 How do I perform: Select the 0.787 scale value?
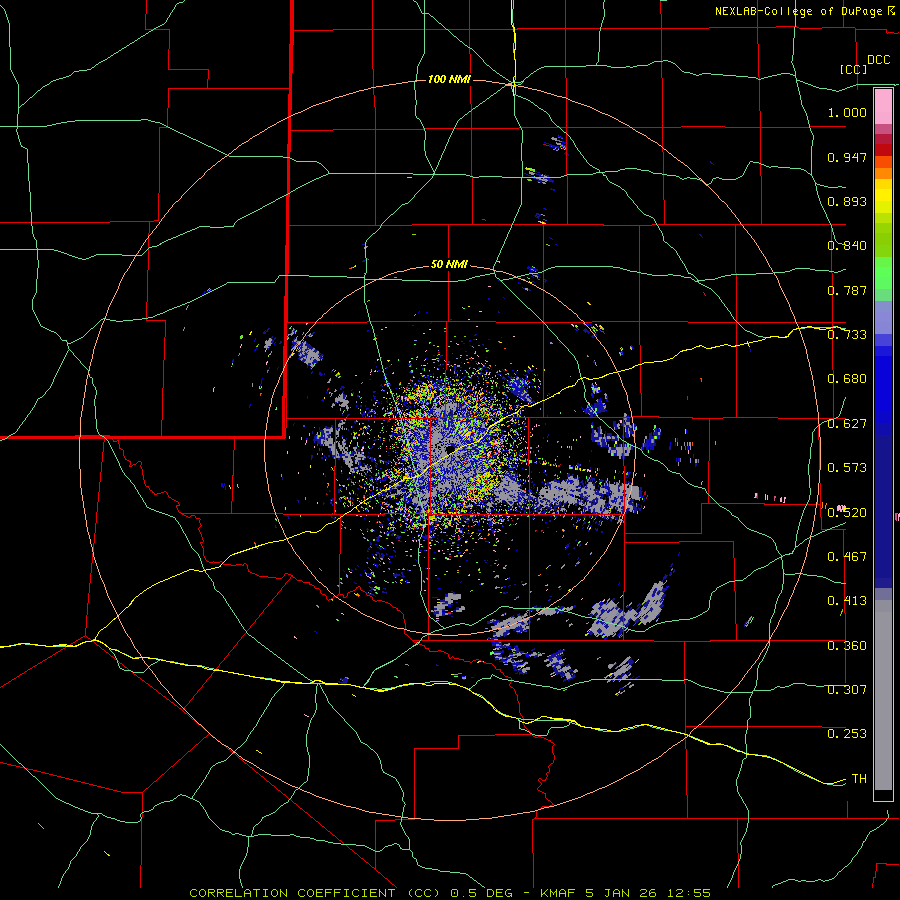click(x=847, y=290)
